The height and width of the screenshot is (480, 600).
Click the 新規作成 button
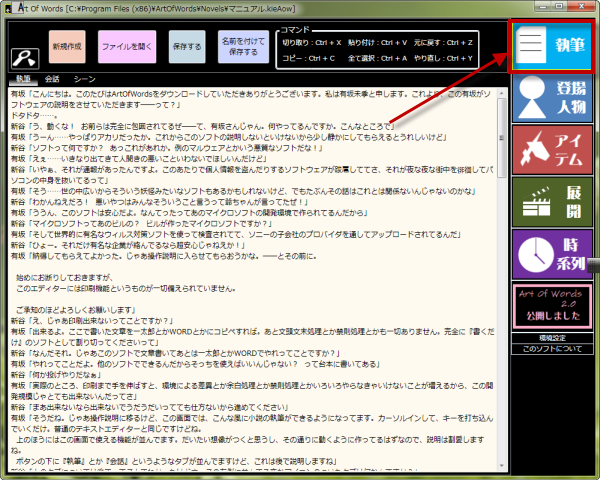(x=68, y=47)
